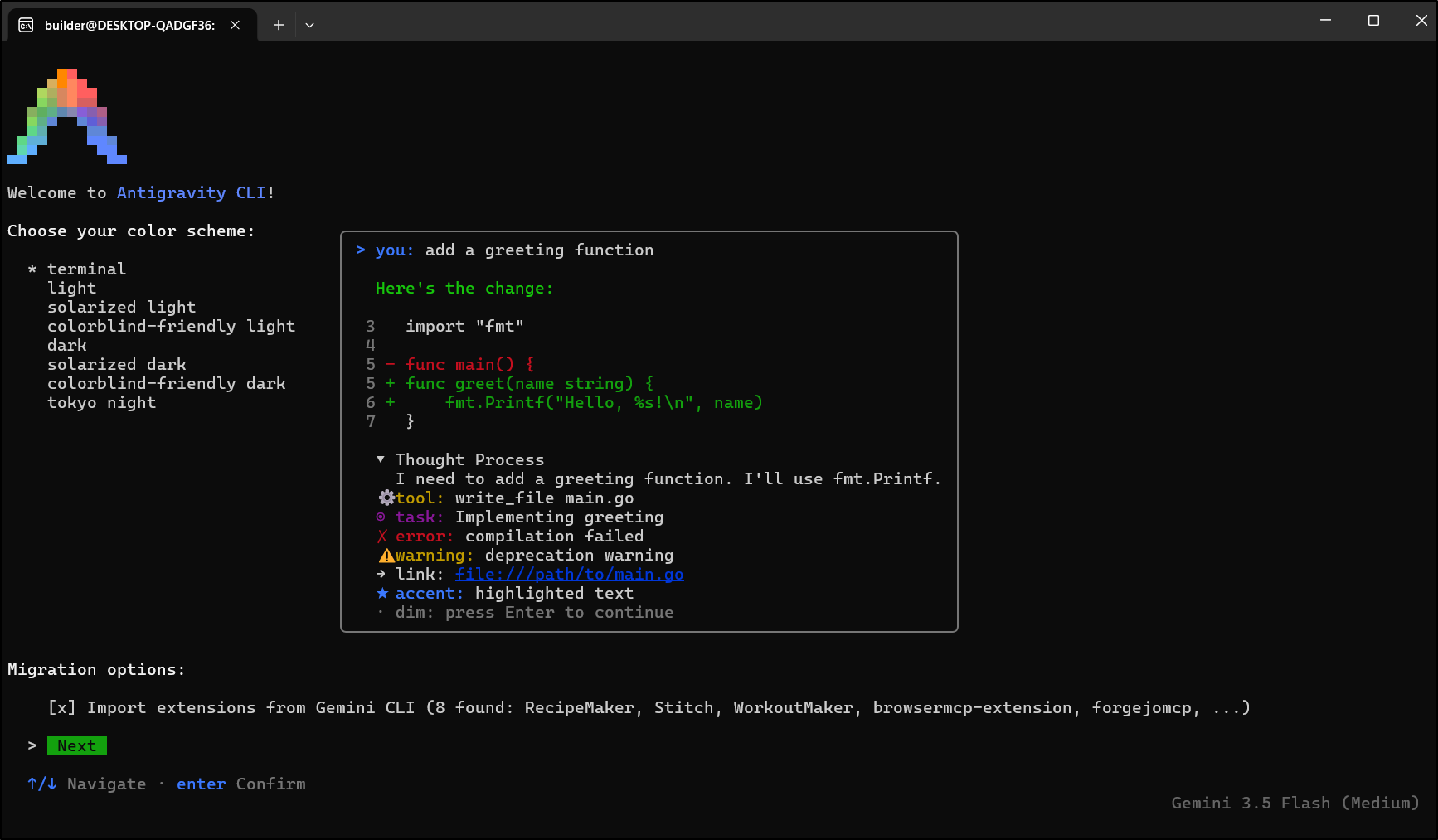Click the 'Antigravity CLI' title text
Viewport: 1438px width, 840px height.
191,192
